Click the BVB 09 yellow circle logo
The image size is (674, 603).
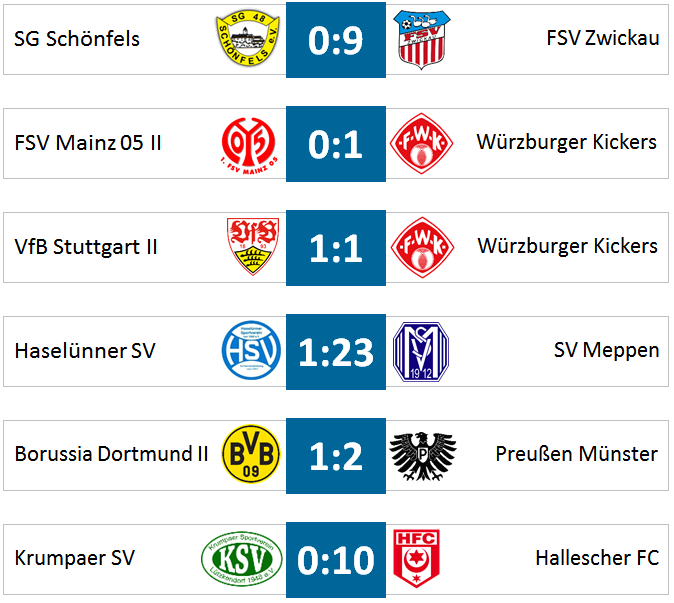(x=251, y=454)
